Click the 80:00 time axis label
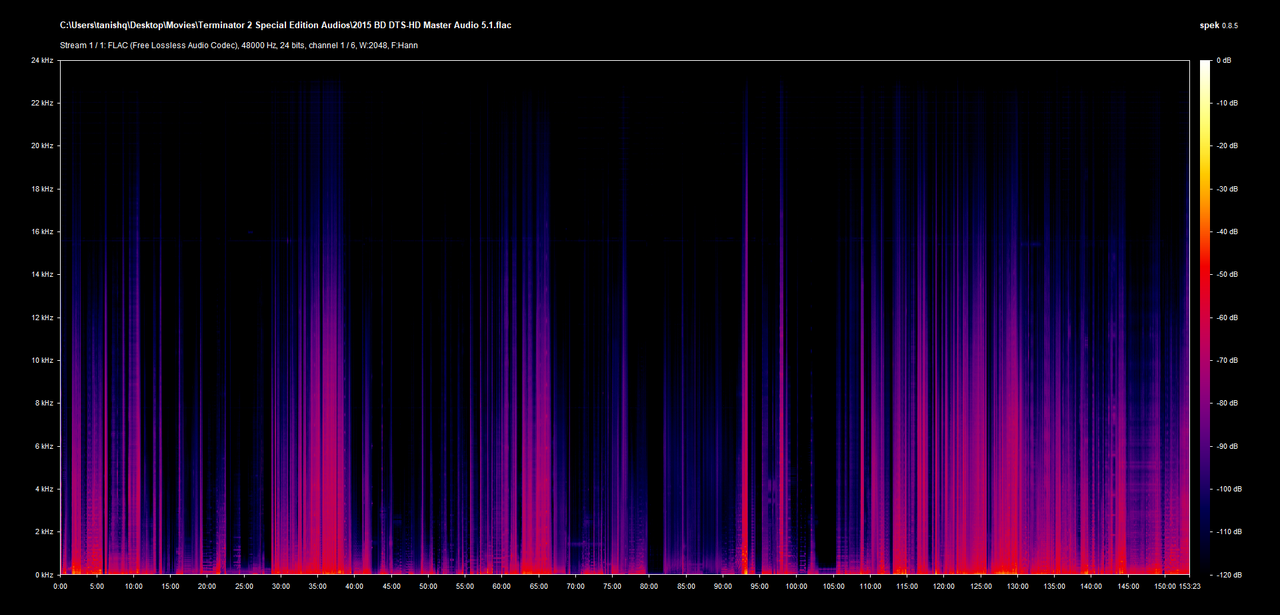Viewport: 1280px width, 615px height. pos(649,587)
